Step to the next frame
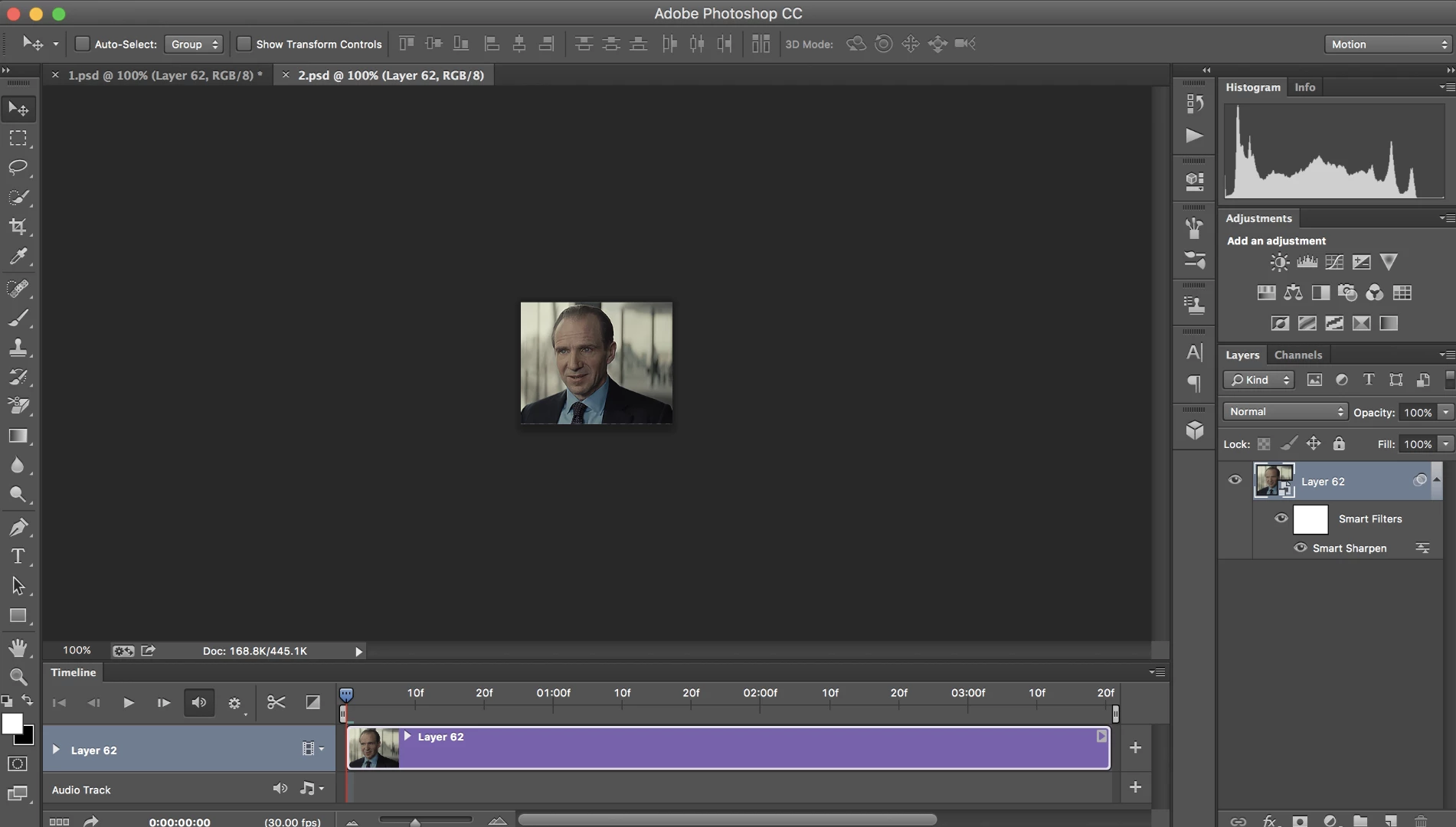The image size is (1456, 827). [163, 703]
